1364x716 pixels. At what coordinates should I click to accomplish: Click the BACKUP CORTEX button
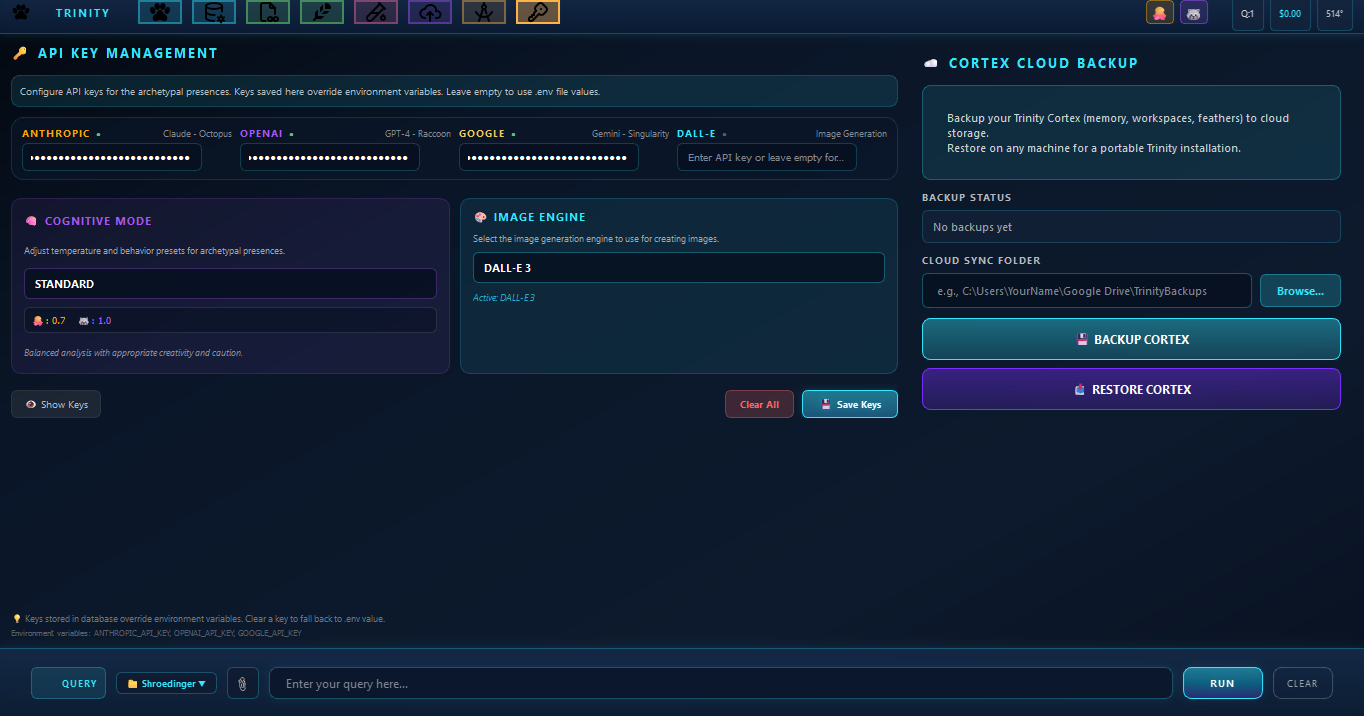pyautogui.click(x=1130, y=339)
